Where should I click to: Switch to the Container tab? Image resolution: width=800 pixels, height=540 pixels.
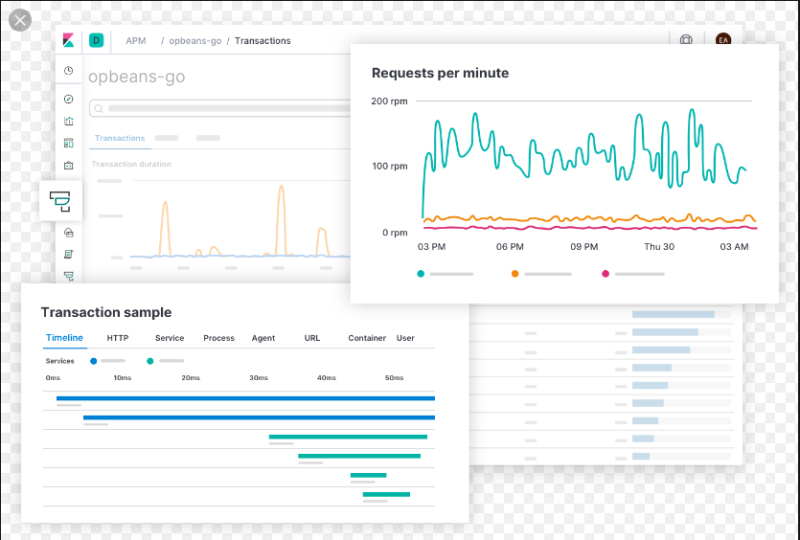point(367,338)
